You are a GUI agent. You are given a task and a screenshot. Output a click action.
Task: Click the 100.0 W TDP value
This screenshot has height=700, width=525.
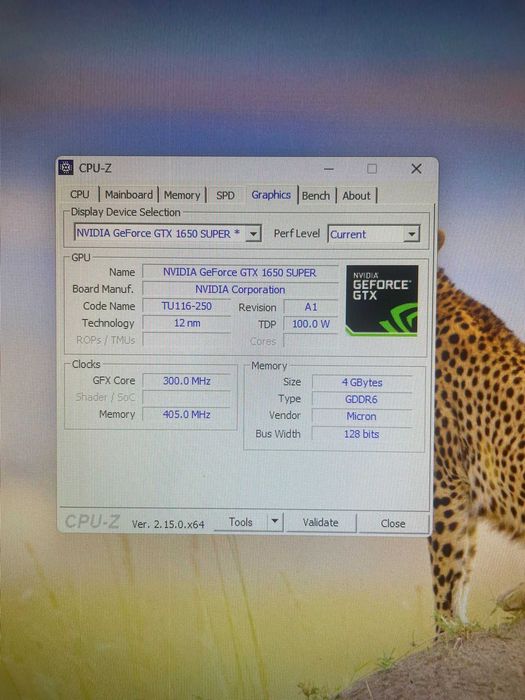tap(311, 324)
